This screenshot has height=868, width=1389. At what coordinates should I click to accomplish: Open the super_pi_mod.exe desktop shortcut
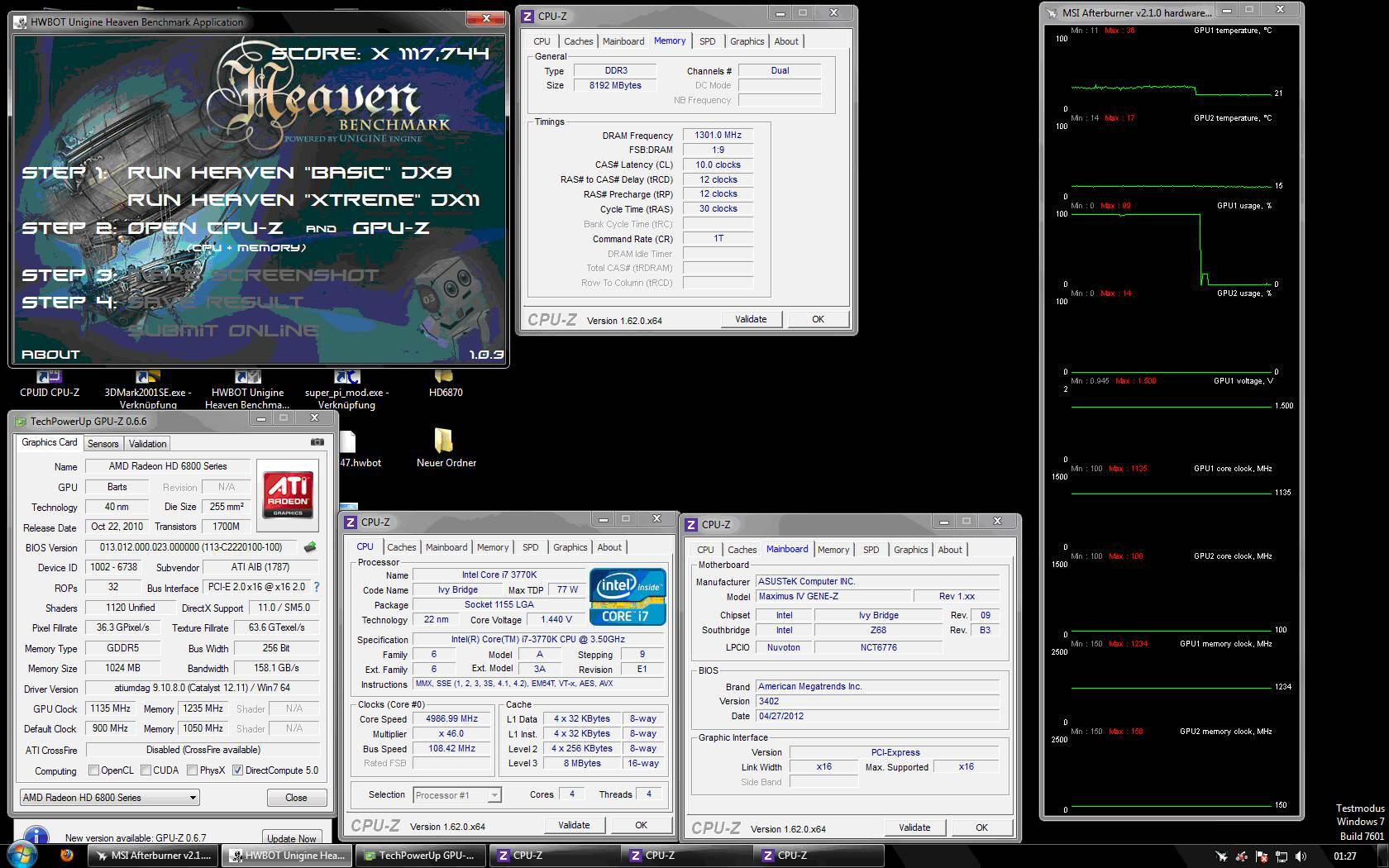[346, 390]
